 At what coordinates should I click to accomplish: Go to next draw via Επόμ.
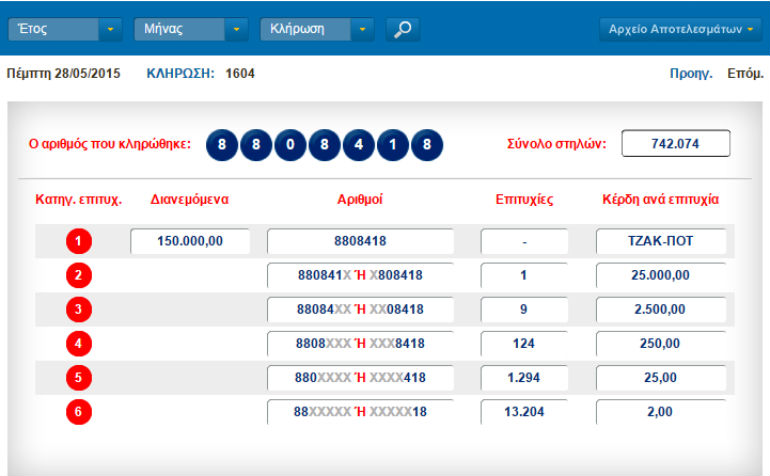point(745,73)
